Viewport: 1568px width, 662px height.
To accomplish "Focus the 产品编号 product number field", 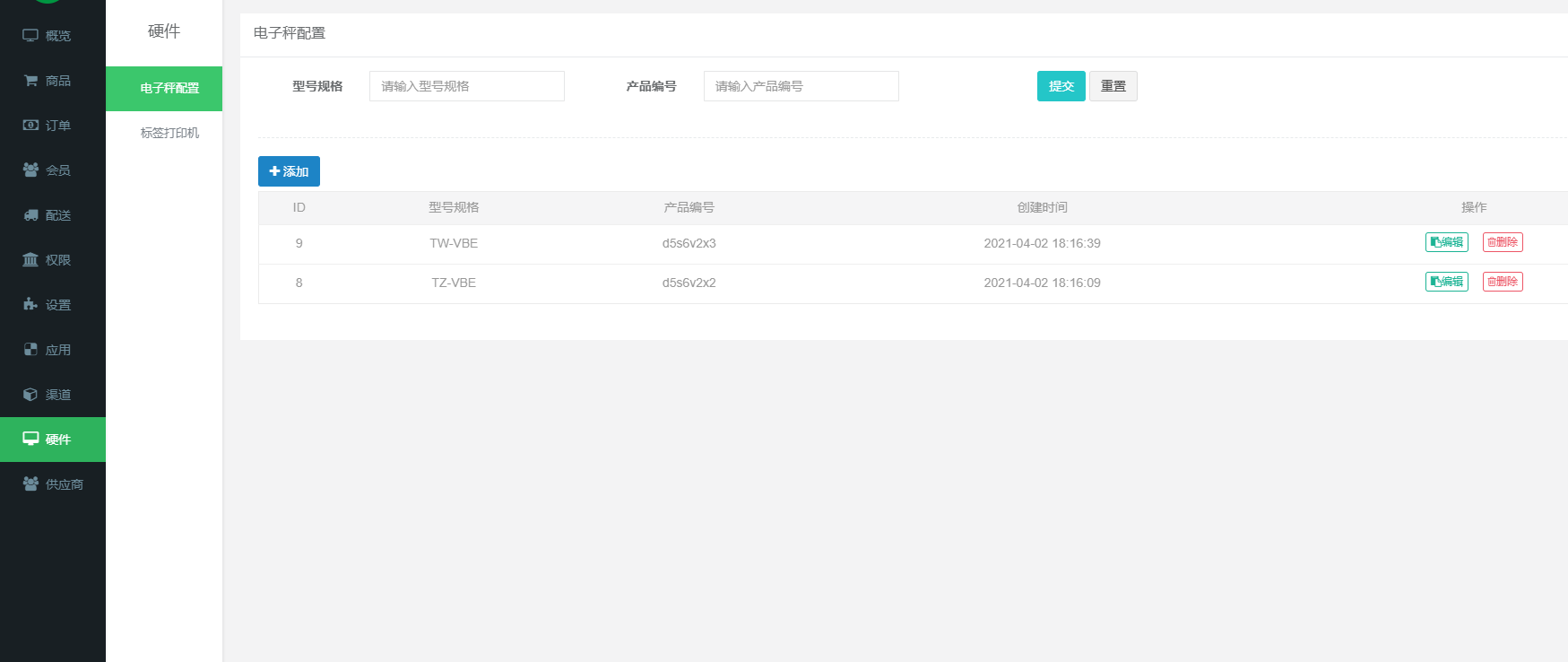I will coord(801,86).
